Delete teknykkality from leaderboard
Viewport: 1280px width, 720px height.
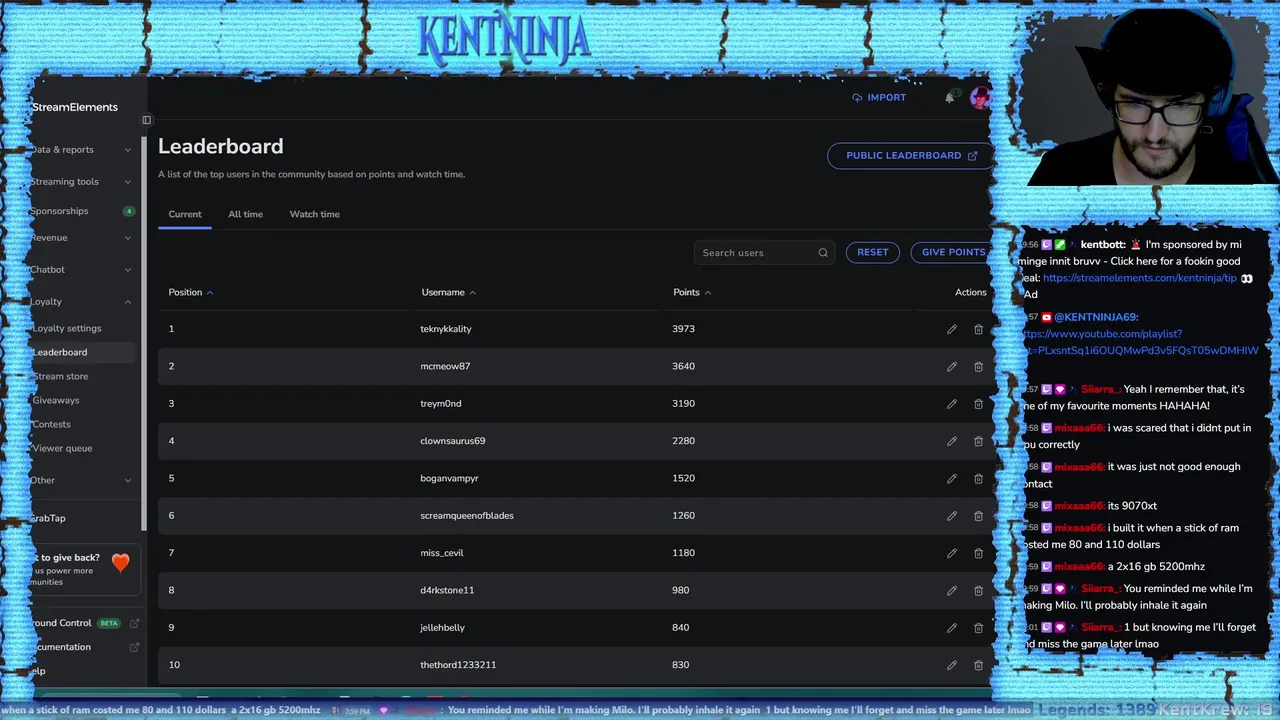978,329
